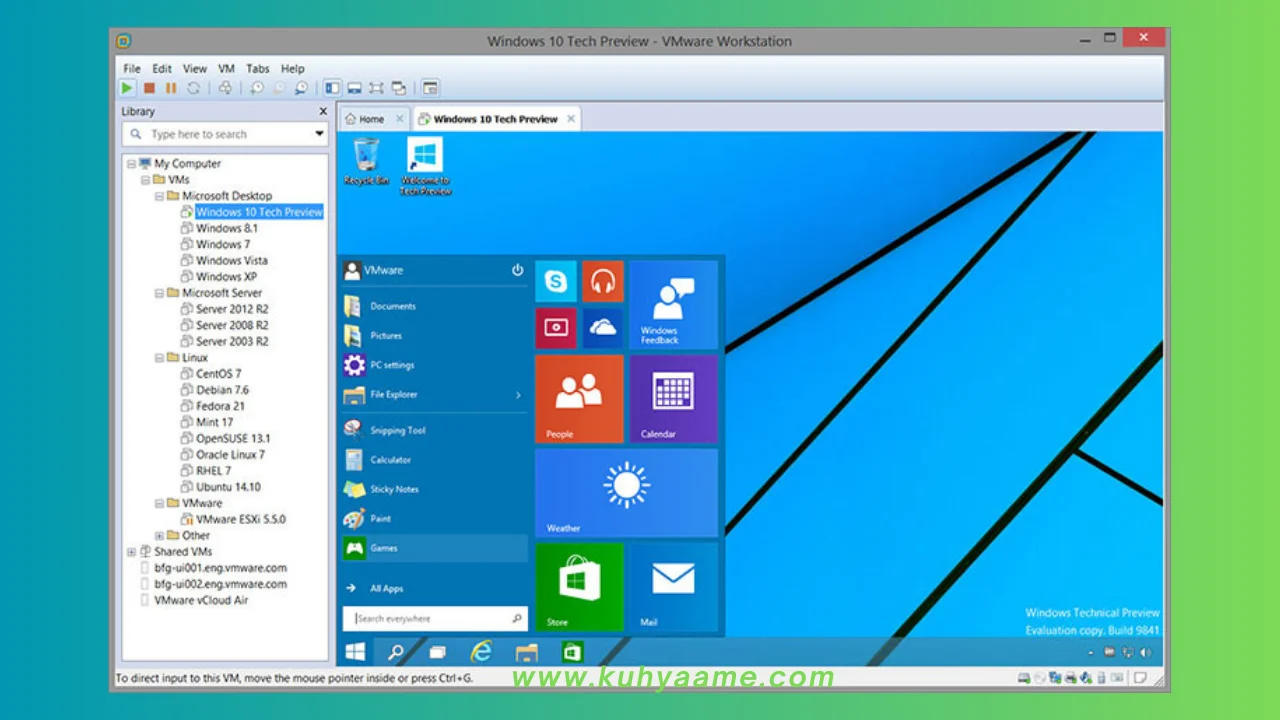Power on the VM with the green play button

coord(127,88)
